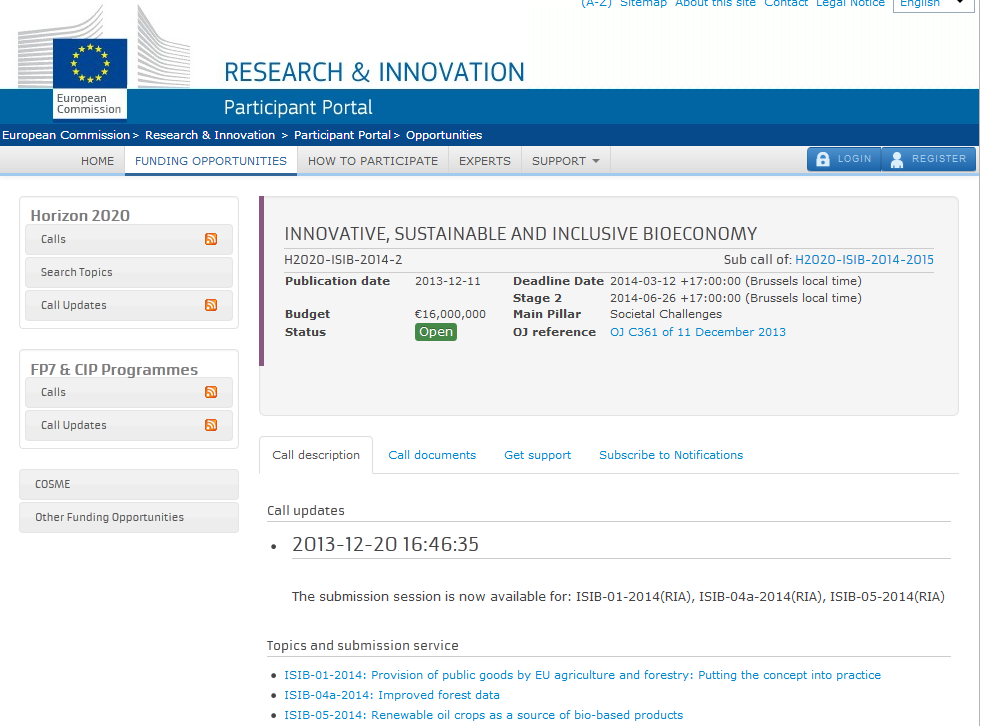Click the 2014-03-12 deadline date value

(736, 281)
